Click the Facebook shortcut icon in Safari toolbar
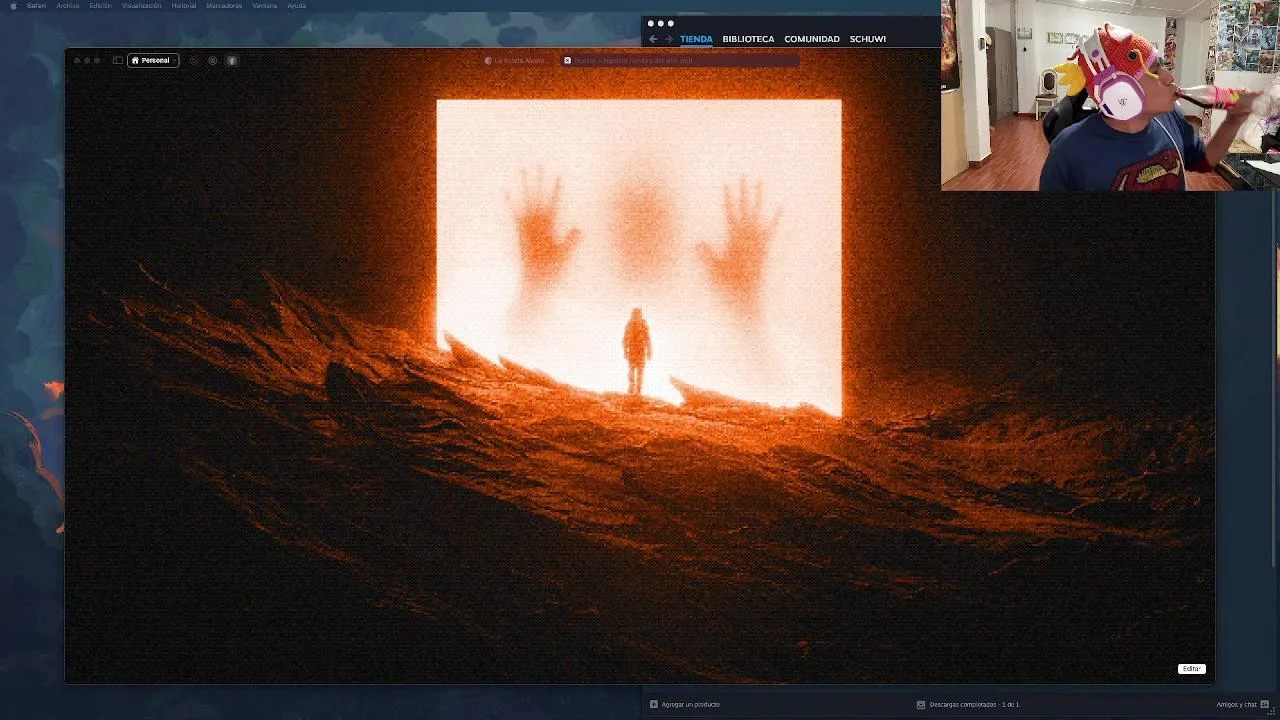Screen dimensions: 1280x720 tap(232, 60)
